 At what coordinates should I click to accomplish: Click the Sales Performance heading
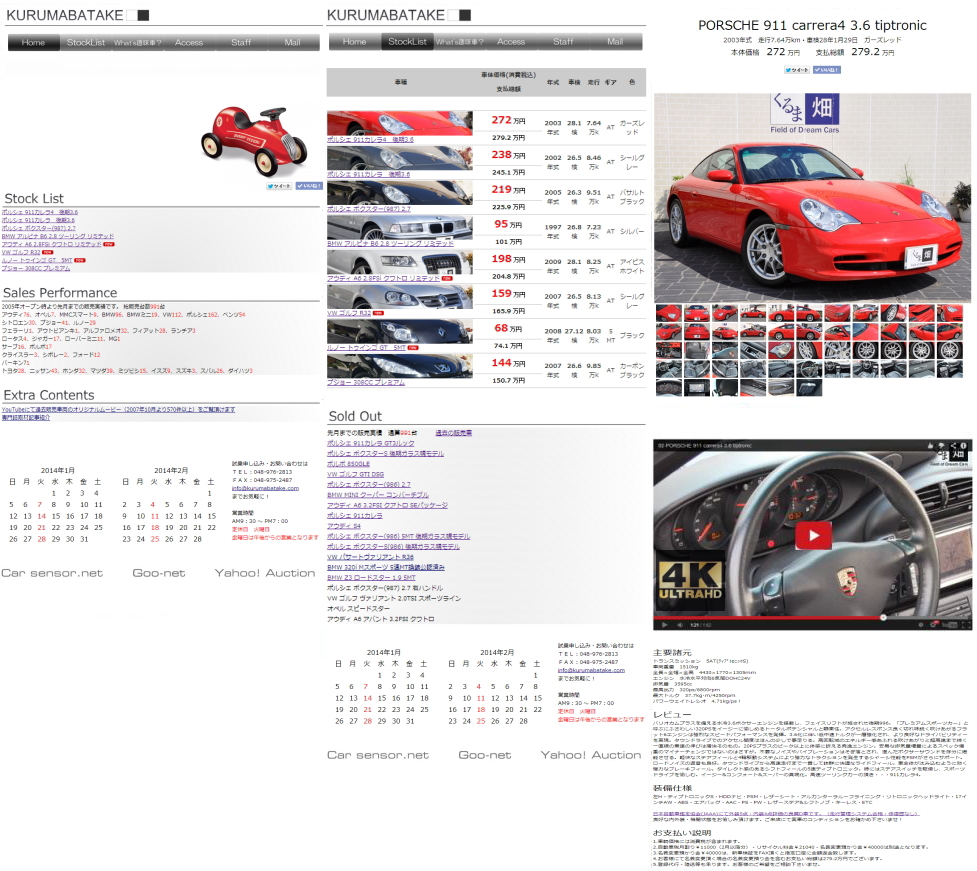pos(60,293)
